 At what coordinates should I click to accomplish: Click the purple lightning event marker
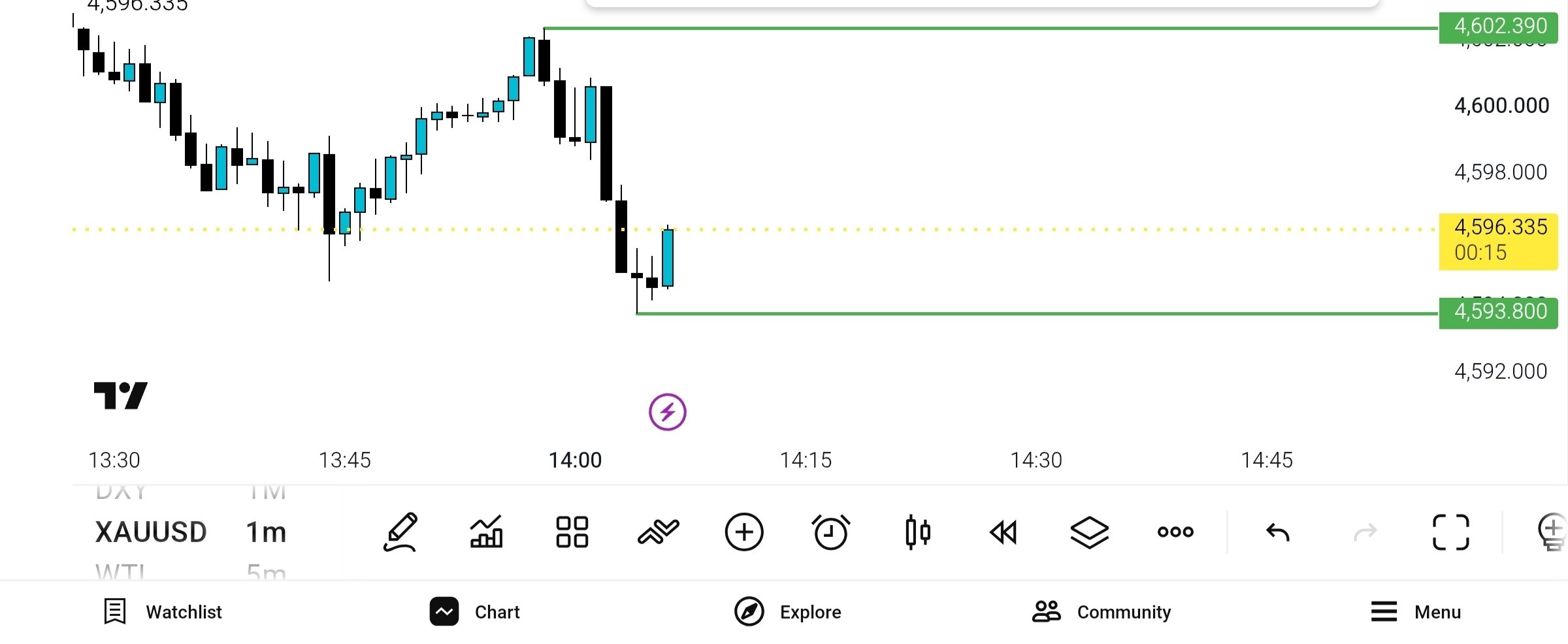coord(667,412)
